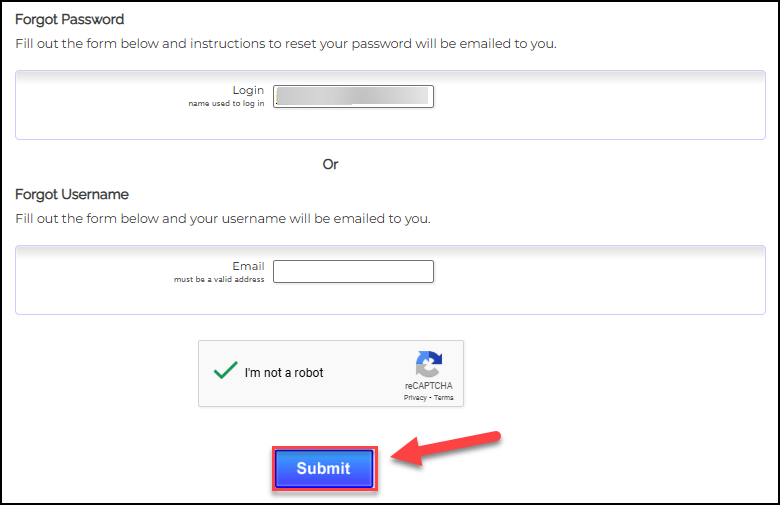Click the red arrow pointing at Submit

445,447
